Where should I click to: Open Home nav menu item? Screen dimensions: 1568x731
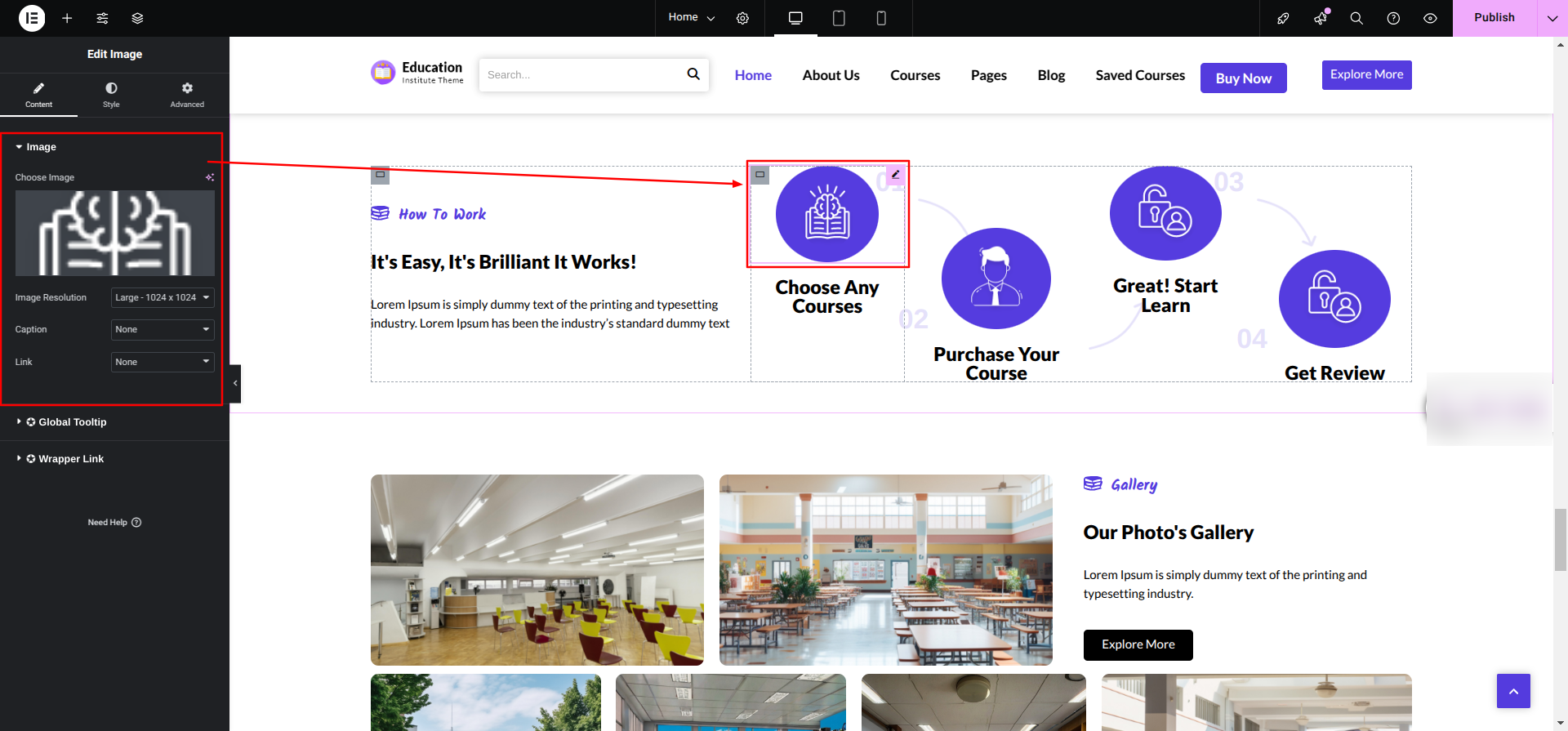point(753,75)
